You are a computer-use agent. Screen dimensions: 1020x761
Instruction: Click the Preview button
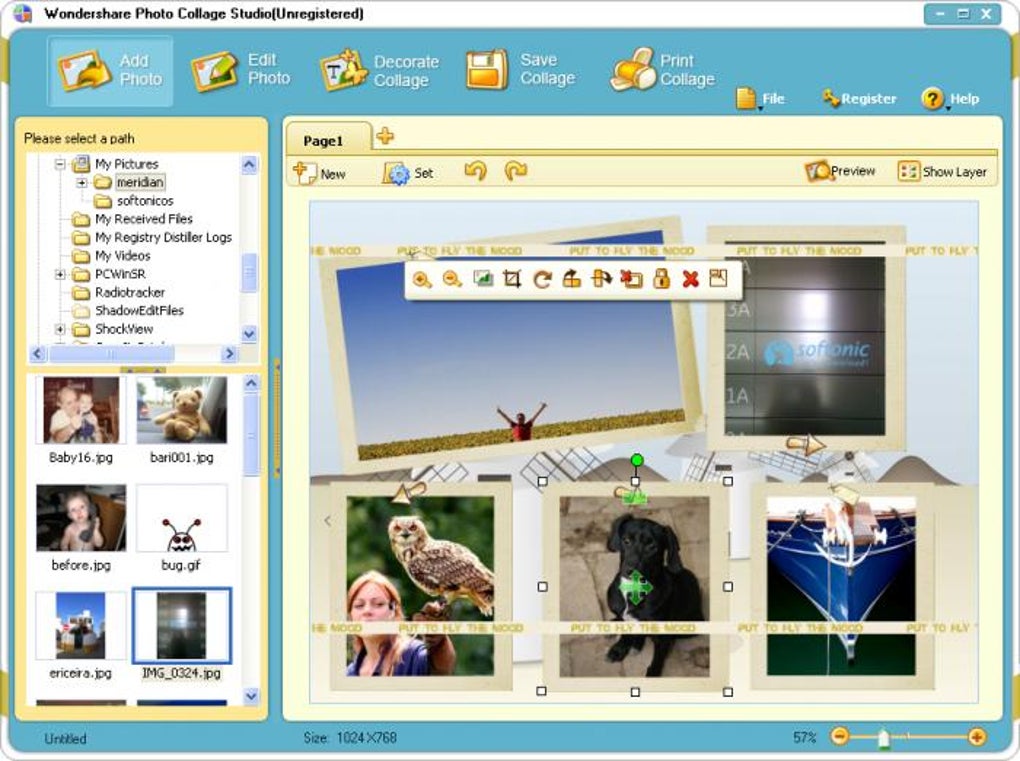pos(840,172)
